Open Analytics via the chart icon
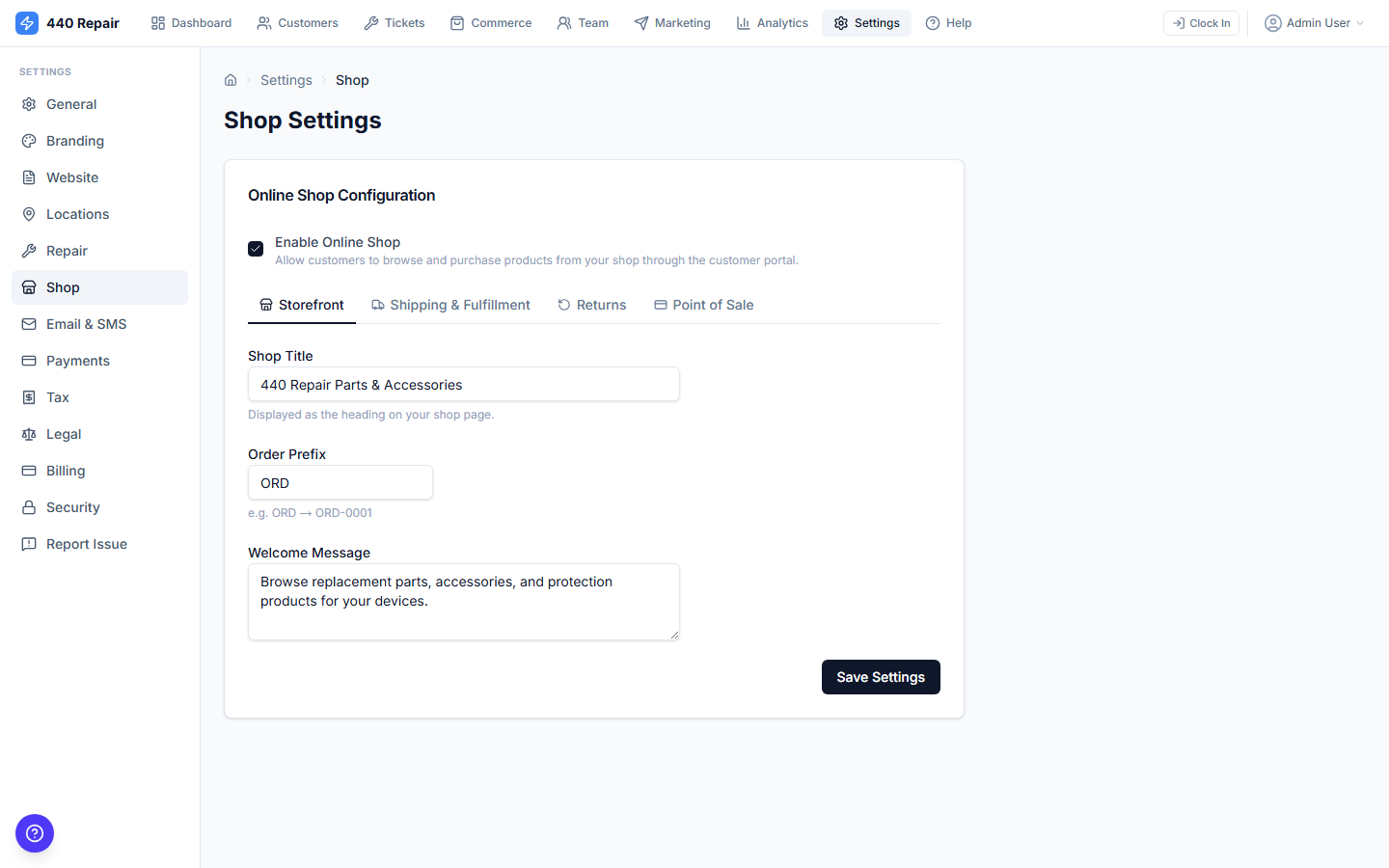This screenshot has height=868, width=1389. pos(743,22)
